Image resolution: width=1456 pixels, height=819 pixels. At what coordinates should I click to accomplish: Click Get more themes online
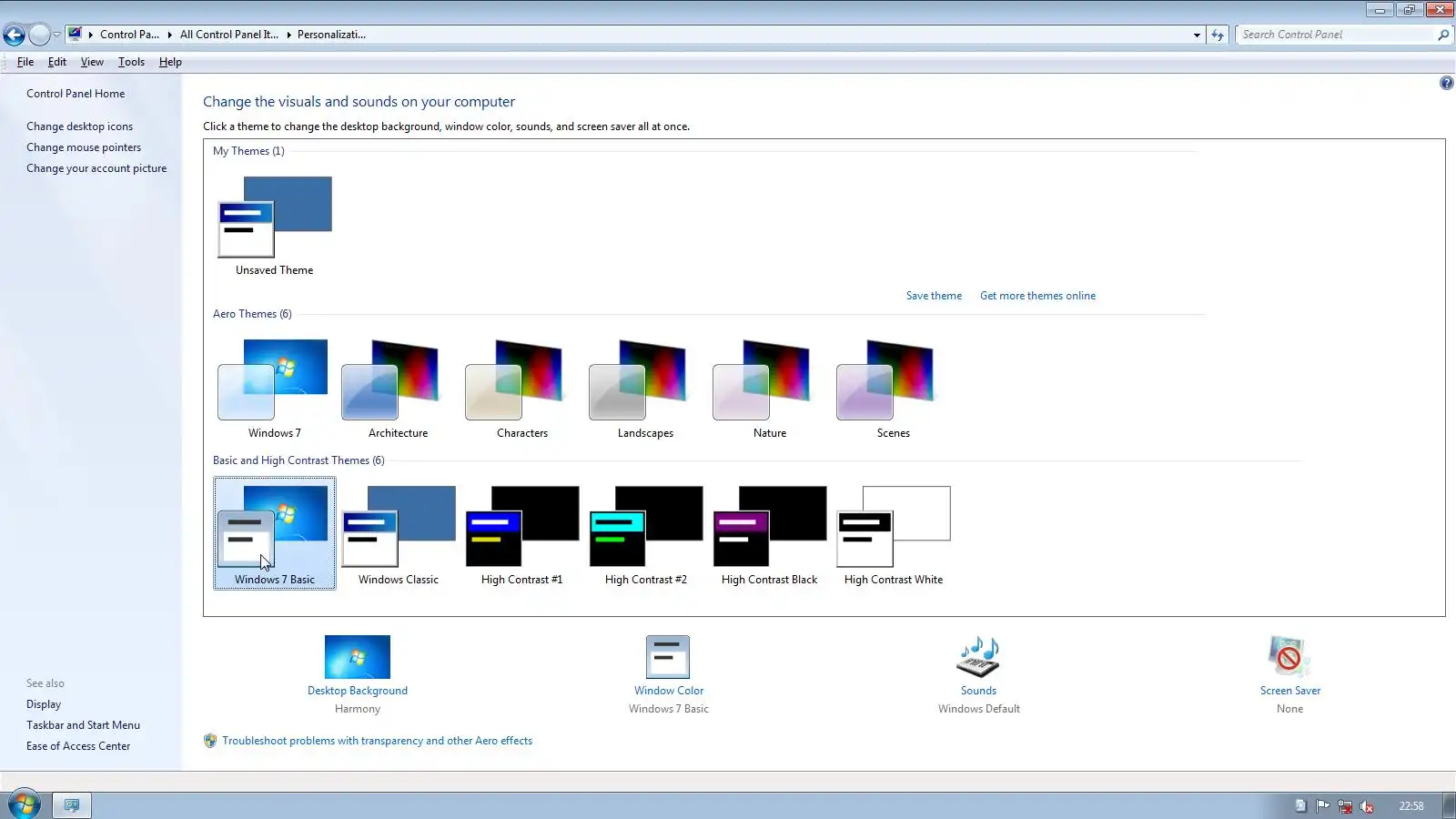1037,296
